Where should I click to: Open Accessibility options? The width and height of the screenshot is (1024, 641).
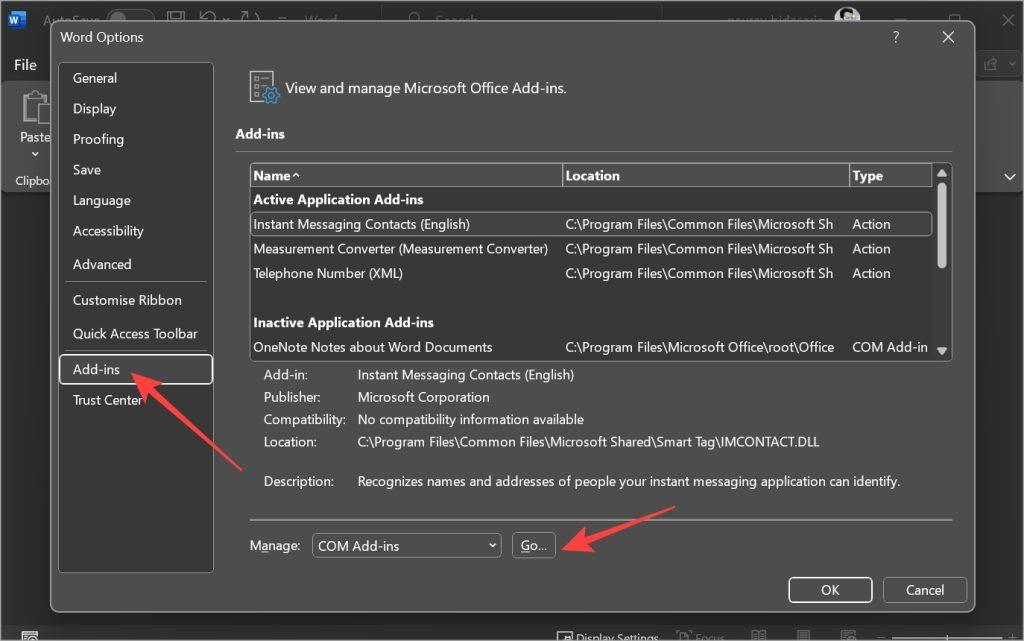108,231
